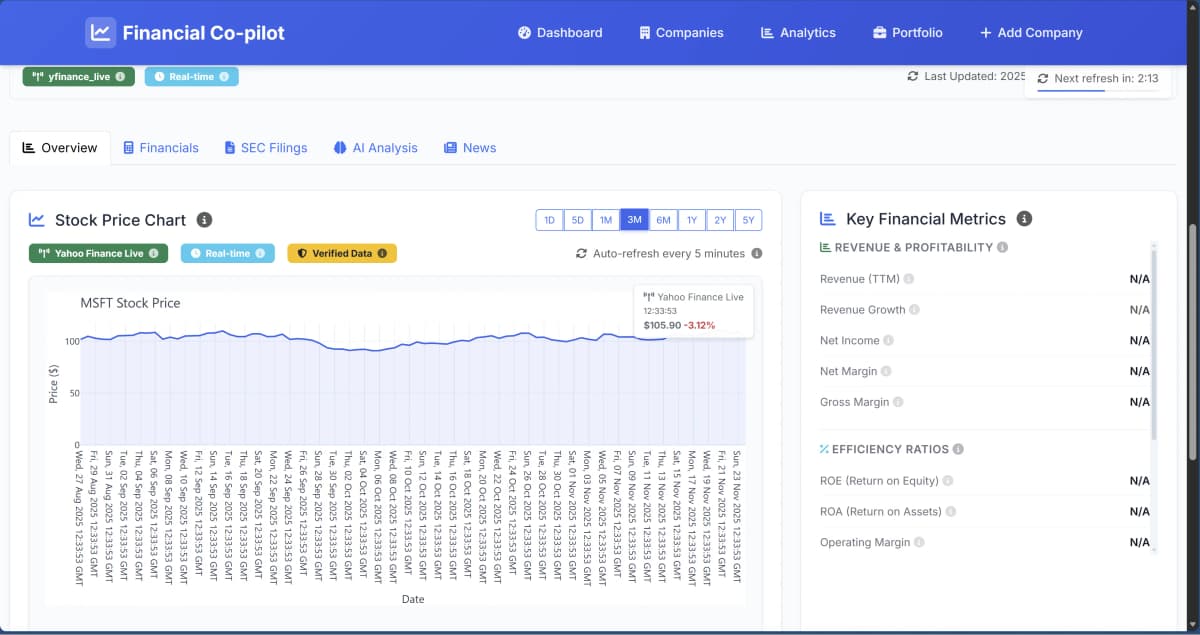The image size is (1200, 635).
Task: Click the Financial Co-pilot chart logo icon
Action: point(100,32)
